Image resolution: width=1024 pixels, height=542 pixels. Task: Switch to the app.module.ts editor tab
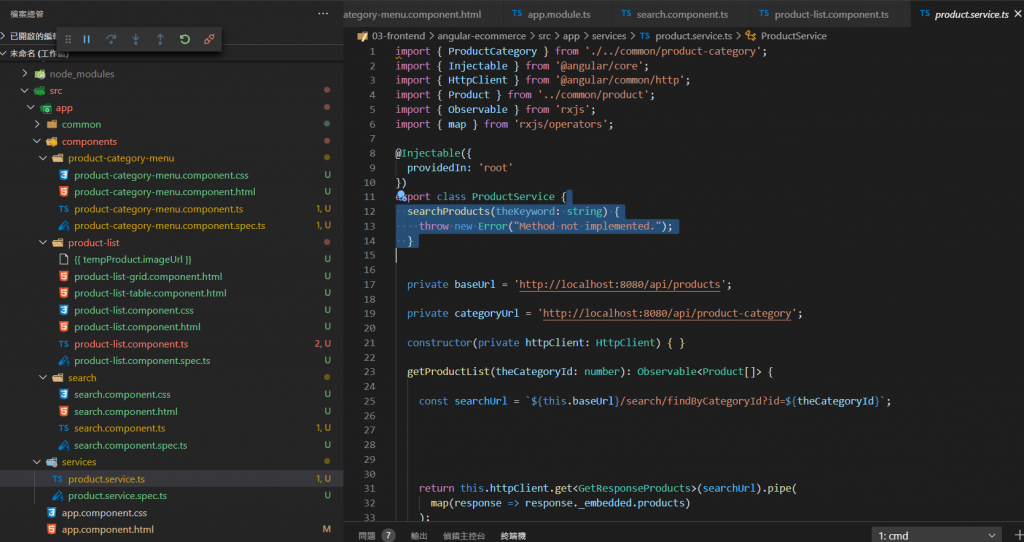[558, 15]
